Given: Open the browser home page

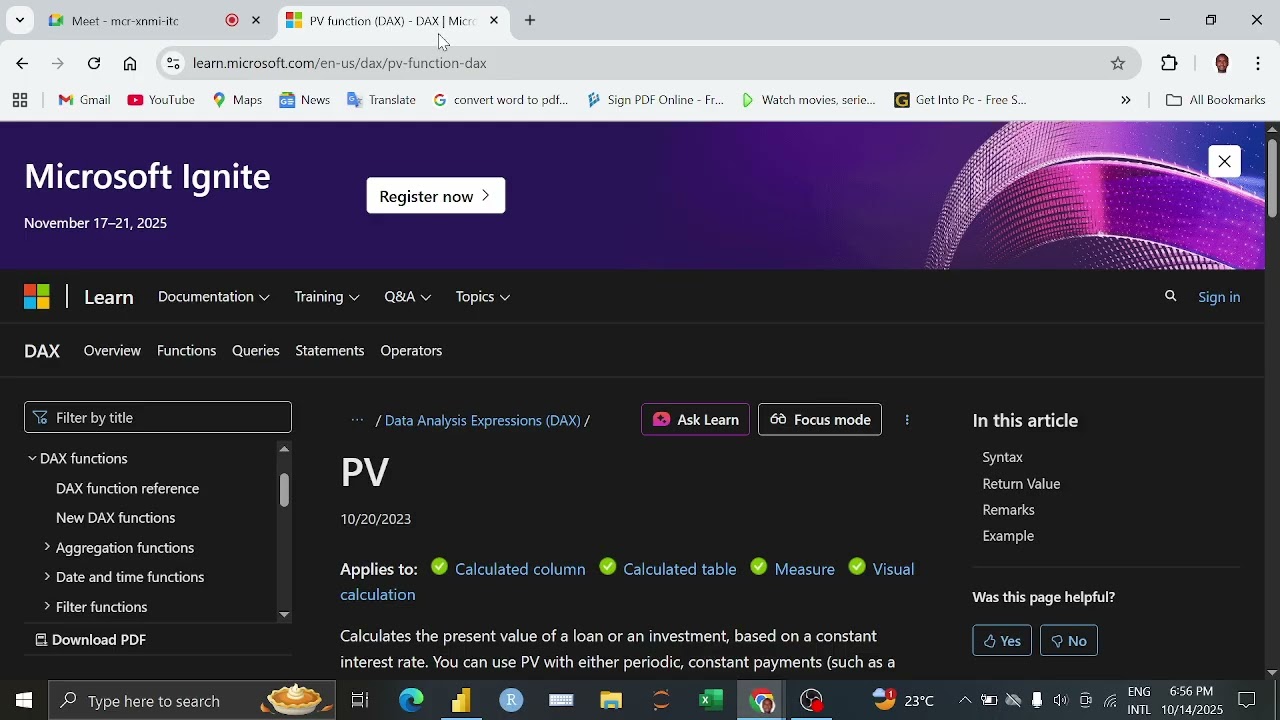Looking at the screenshot, I should coord(130,63).
